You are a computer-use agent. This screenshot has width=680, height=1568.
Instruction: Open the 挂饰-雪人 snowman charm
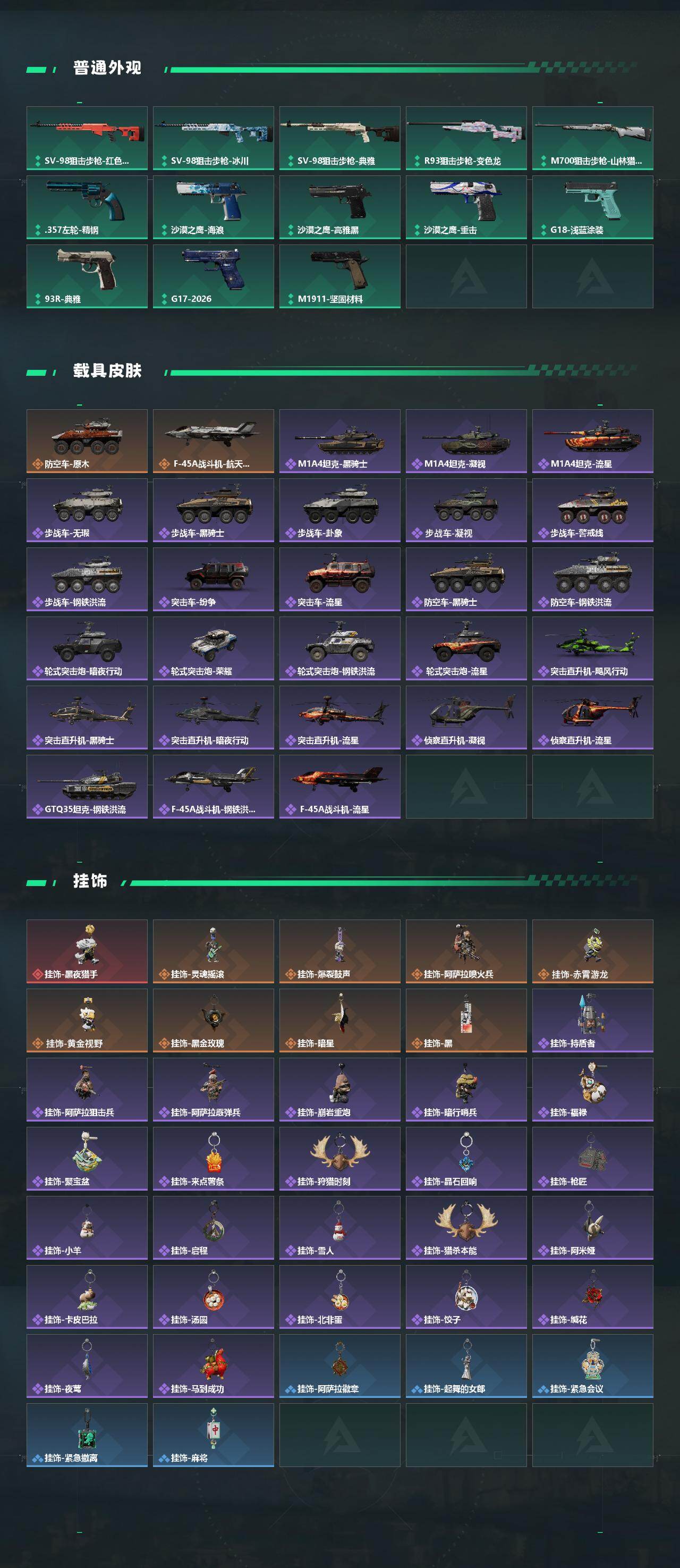(x=340, y=1228)
